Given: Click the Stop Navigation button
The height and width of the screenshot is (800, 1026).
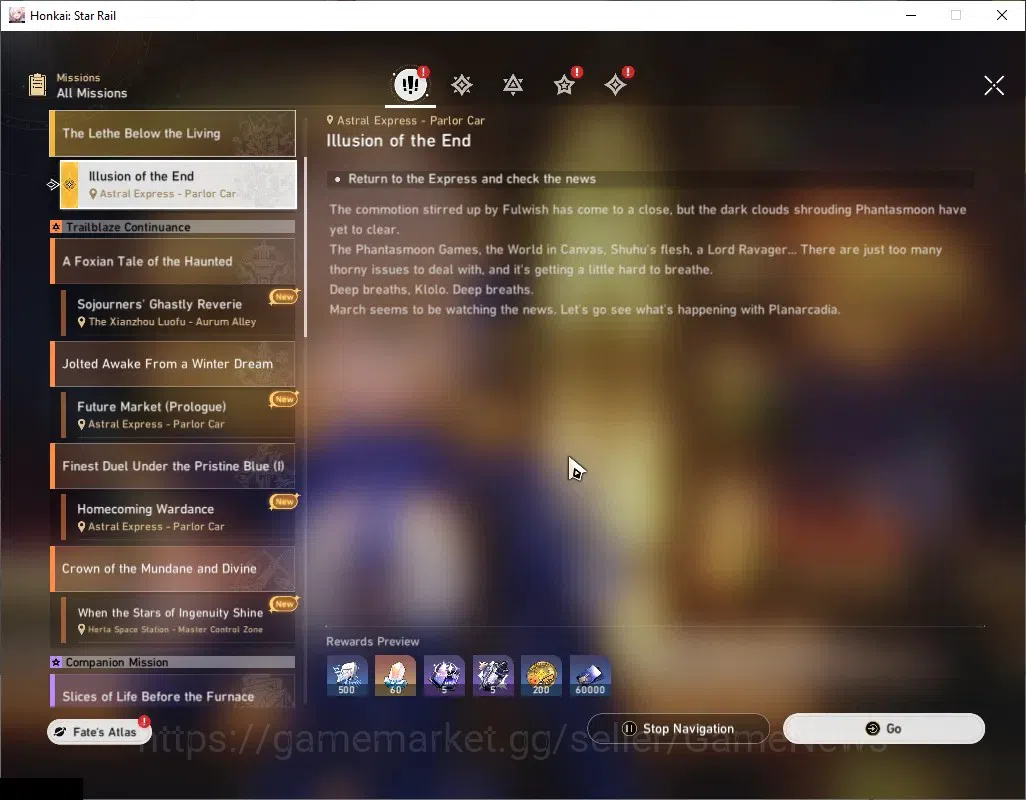Looking at the screenshot, I should tap(678, 729).
